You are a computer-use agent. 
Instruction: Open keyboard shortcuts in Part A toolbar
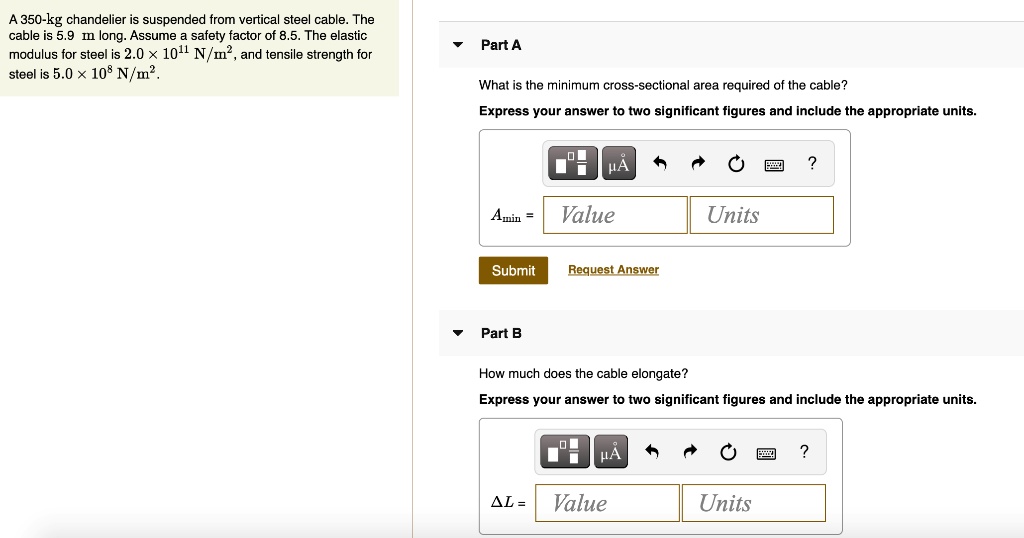(x=774, y=166)
